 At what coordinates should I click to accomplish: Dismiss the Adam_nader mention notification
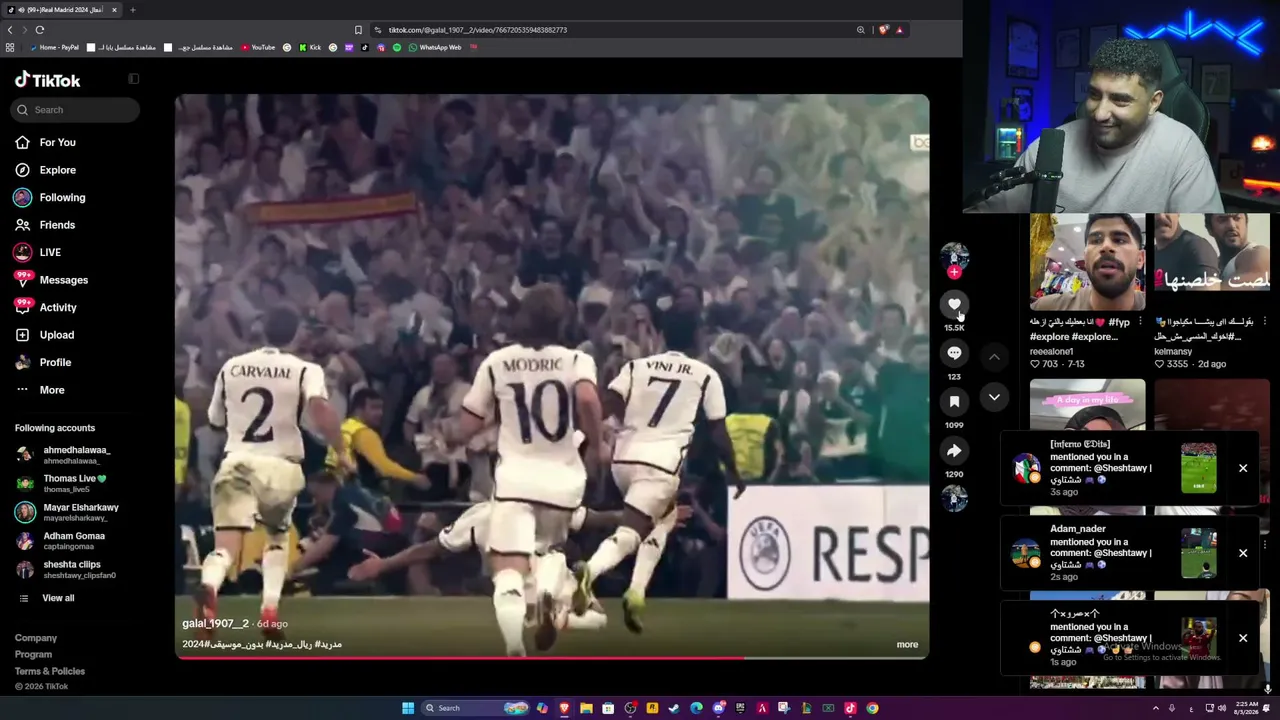point(1243,553)
